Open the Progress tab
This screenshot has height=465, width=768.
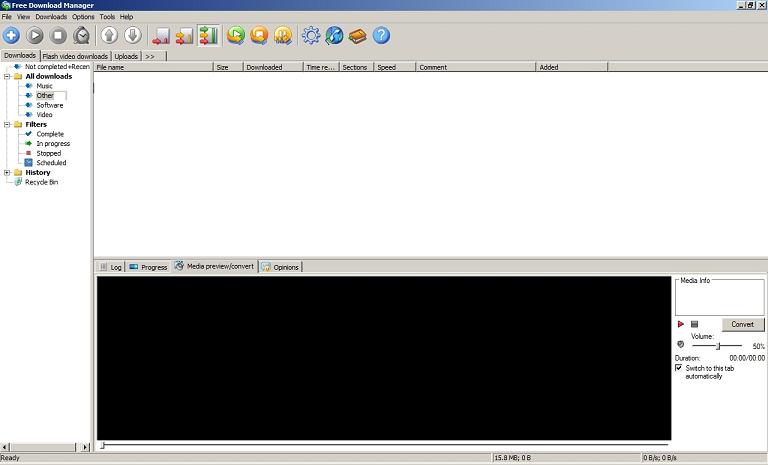(x=148, y=267)
